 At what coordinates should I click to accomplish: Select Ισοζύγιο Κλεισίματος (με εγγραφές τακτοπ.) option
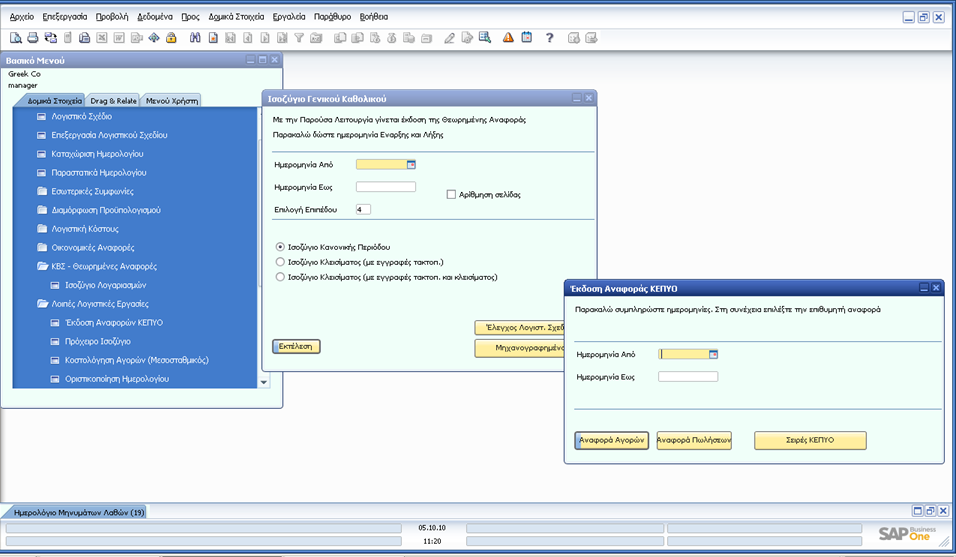280,262
